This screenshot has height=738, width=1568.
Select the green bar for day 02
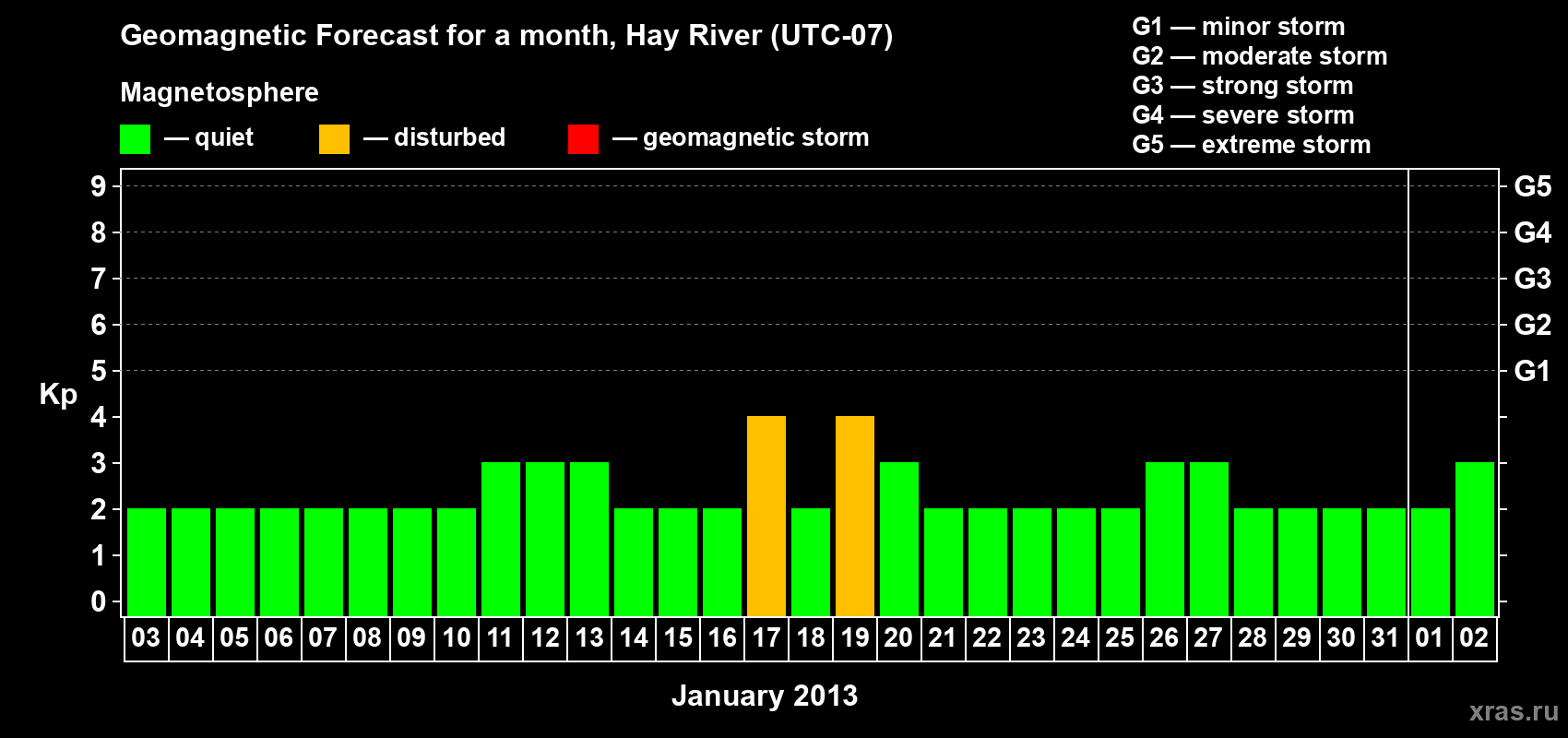[x=1475, y=539]
